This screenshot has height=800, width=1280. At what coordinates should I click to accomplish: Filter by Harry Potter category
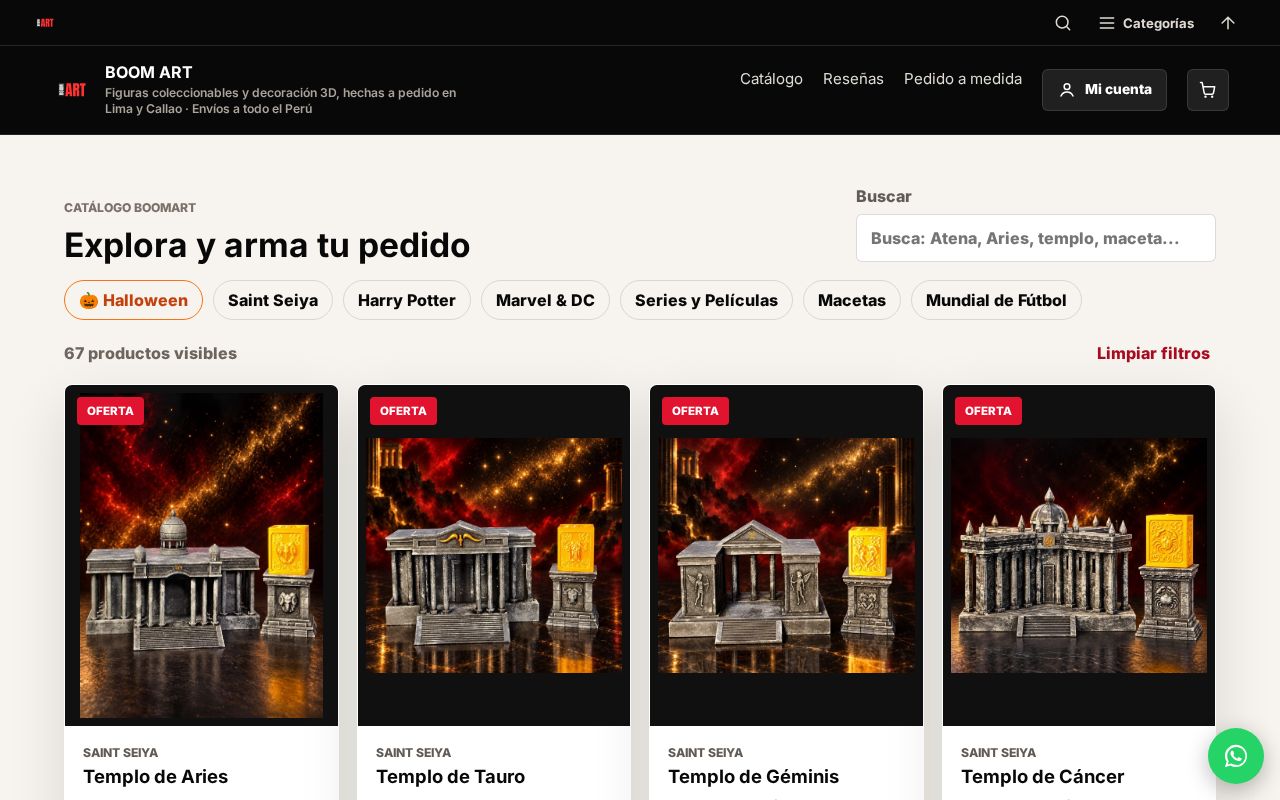pyautogui.click(x=407, y=300)
